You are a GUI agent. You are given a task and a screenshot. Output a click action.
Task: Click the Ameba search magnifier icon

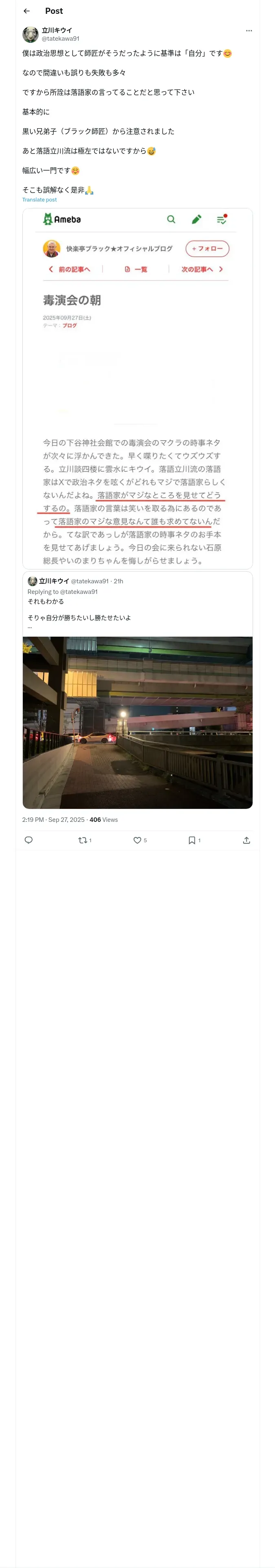point(172,219)
